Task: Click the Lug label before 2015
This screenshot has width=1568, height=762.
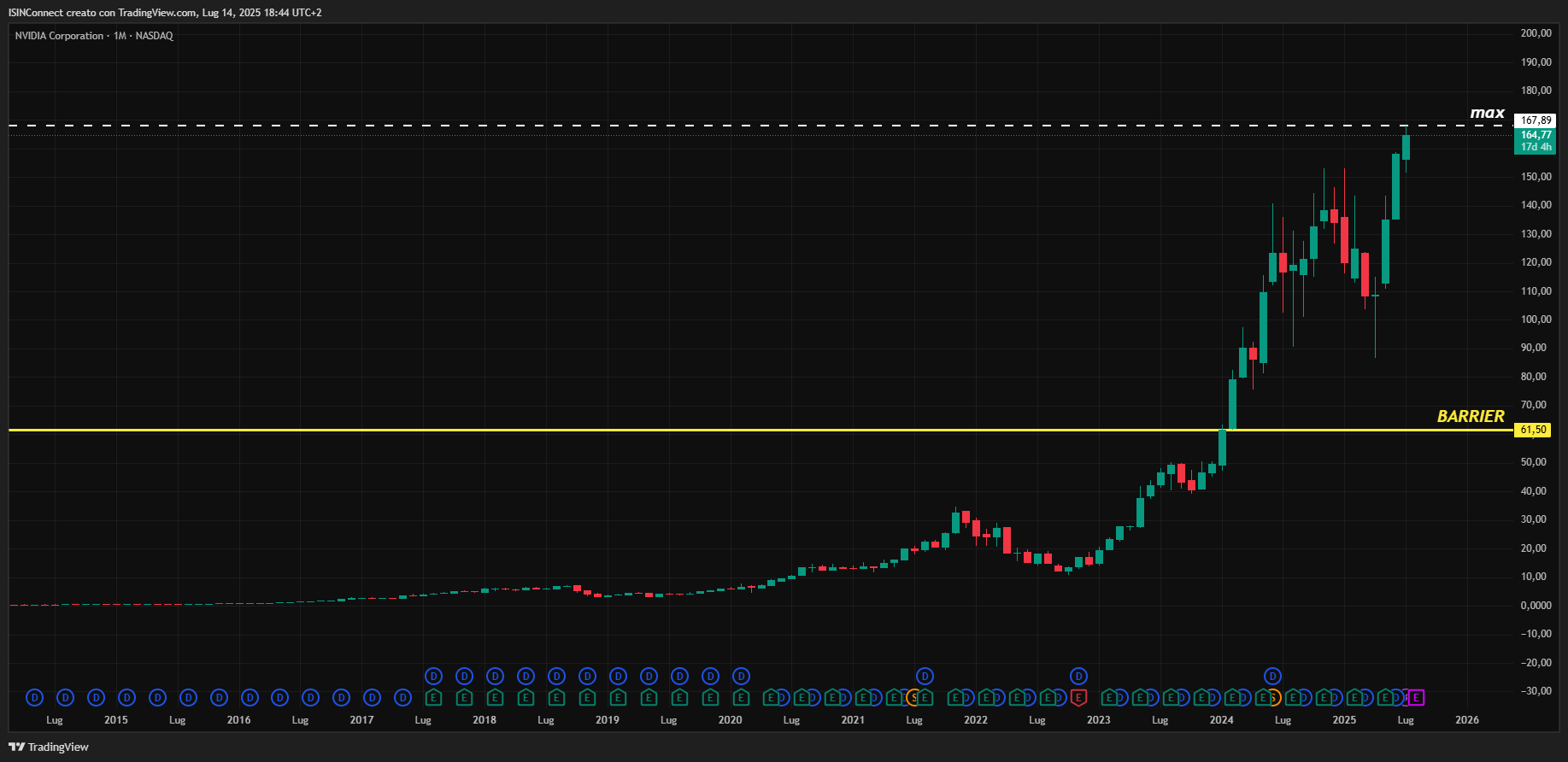Action: (55, 720)
